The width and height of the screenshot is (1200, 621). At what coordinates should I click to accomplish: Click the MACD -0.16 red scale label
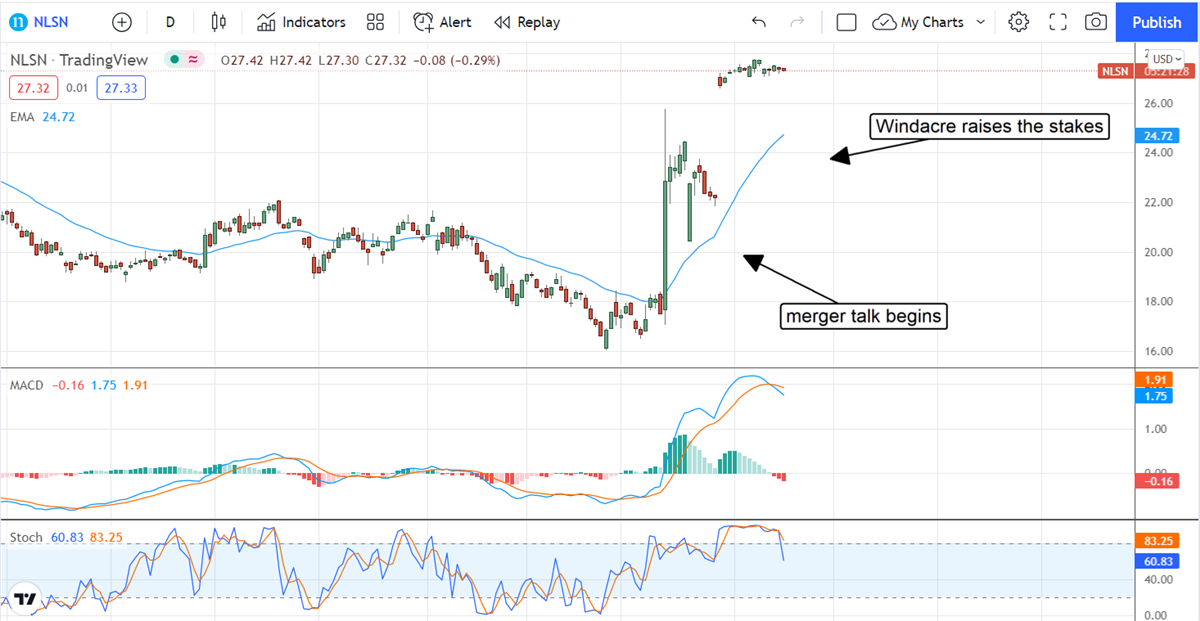click(1157, 481)
